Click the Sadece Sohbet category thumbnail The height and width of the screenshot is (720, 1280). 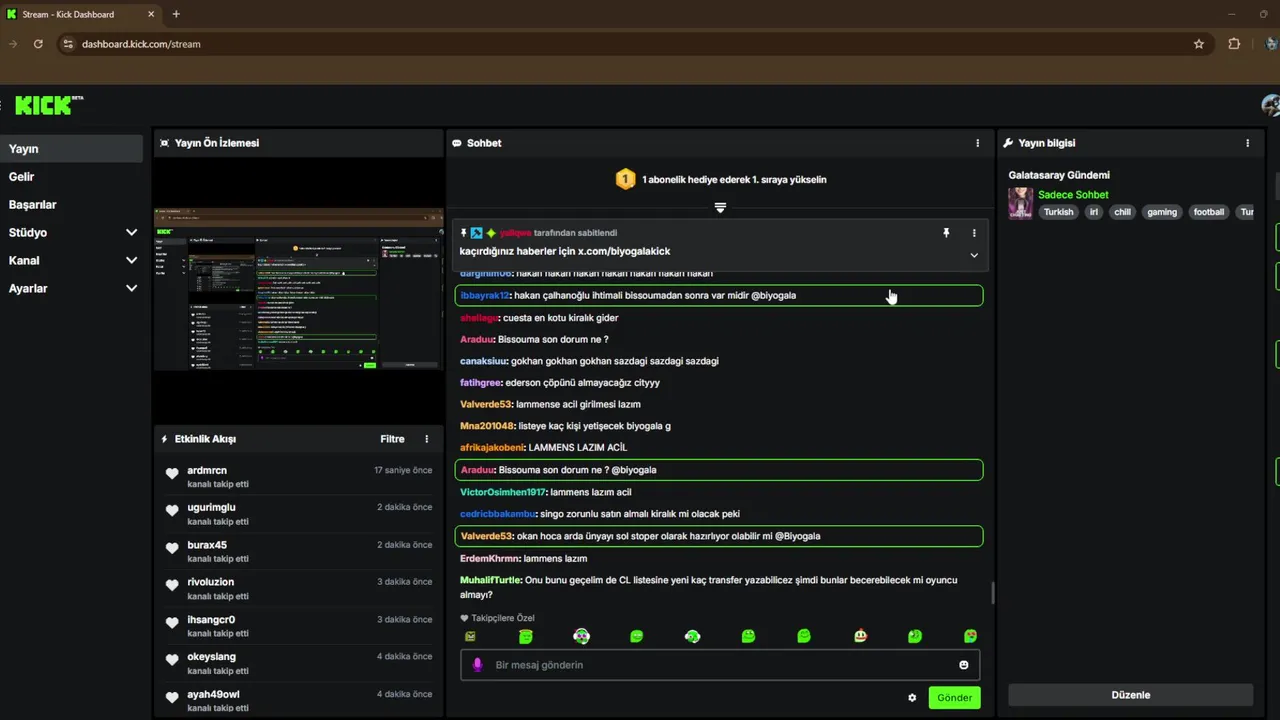point(1020,203)
